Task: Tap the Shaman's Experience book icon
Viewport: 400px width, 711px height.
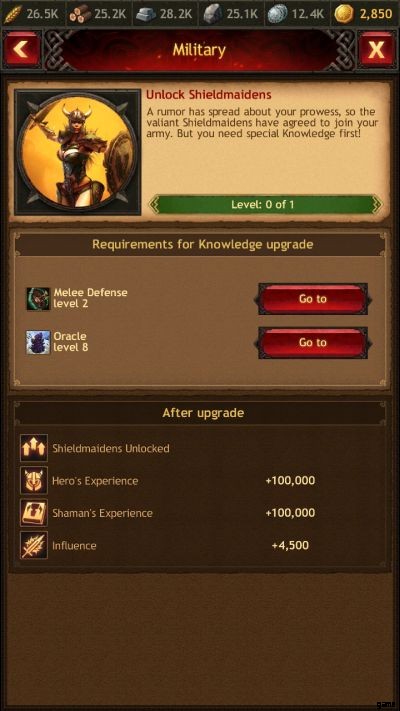Action: pyautogui.click(x=34, y=513)
